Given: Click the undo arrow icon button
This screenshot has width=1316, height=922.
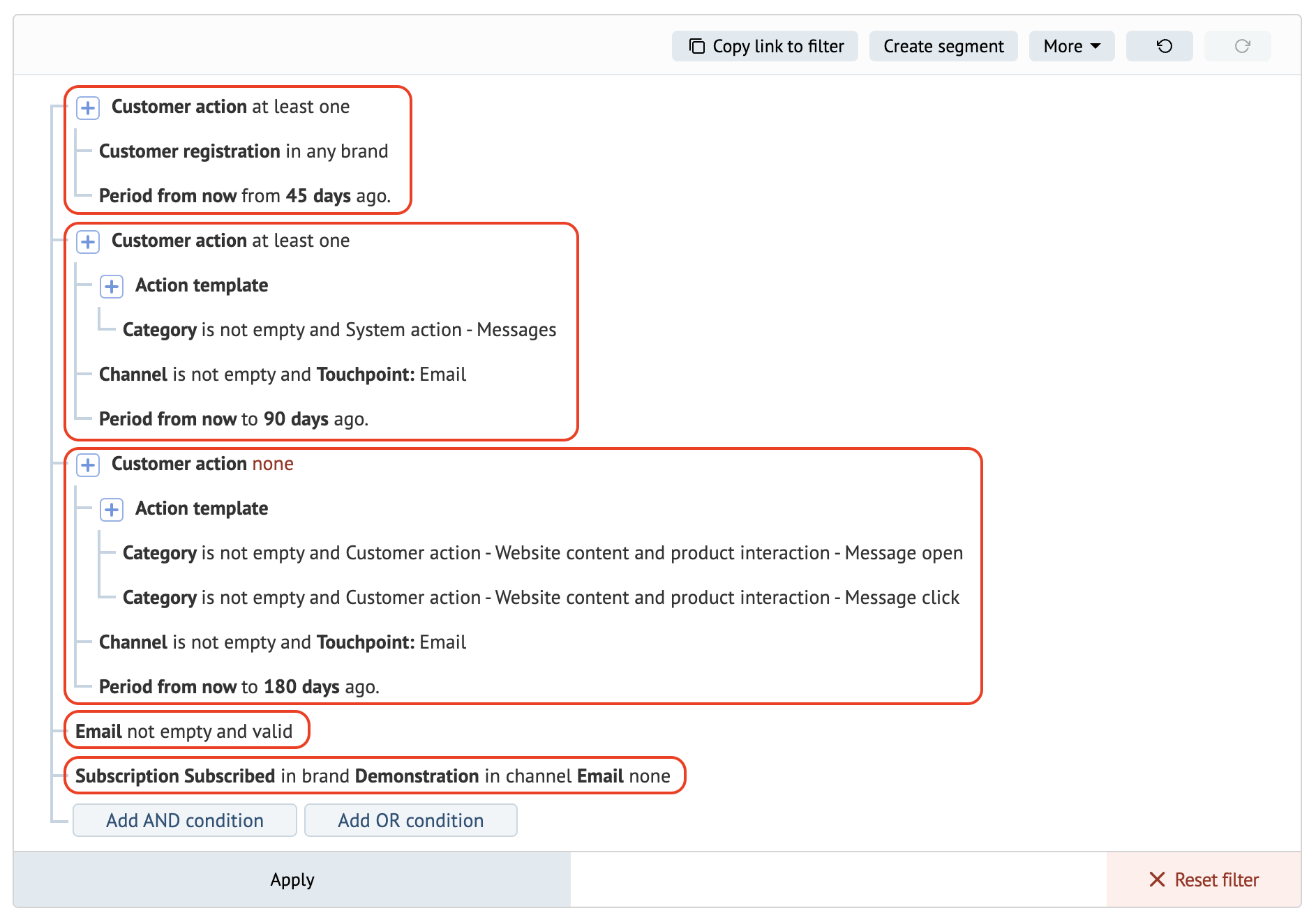Looking at the screenshot, I should point(1159,46).
